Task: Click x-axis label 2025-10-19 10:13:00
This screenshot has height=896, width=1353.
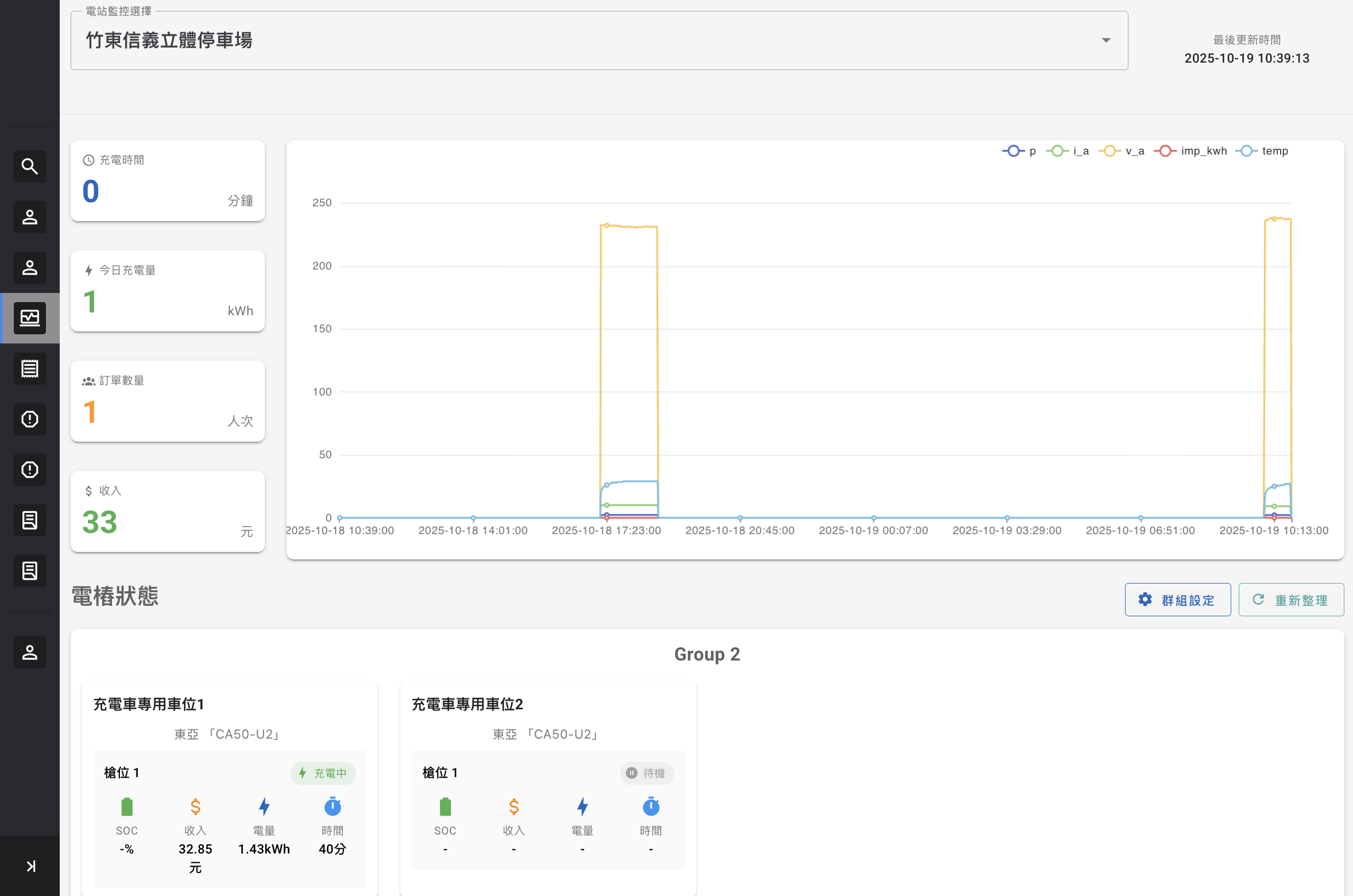Action: 1274,530
